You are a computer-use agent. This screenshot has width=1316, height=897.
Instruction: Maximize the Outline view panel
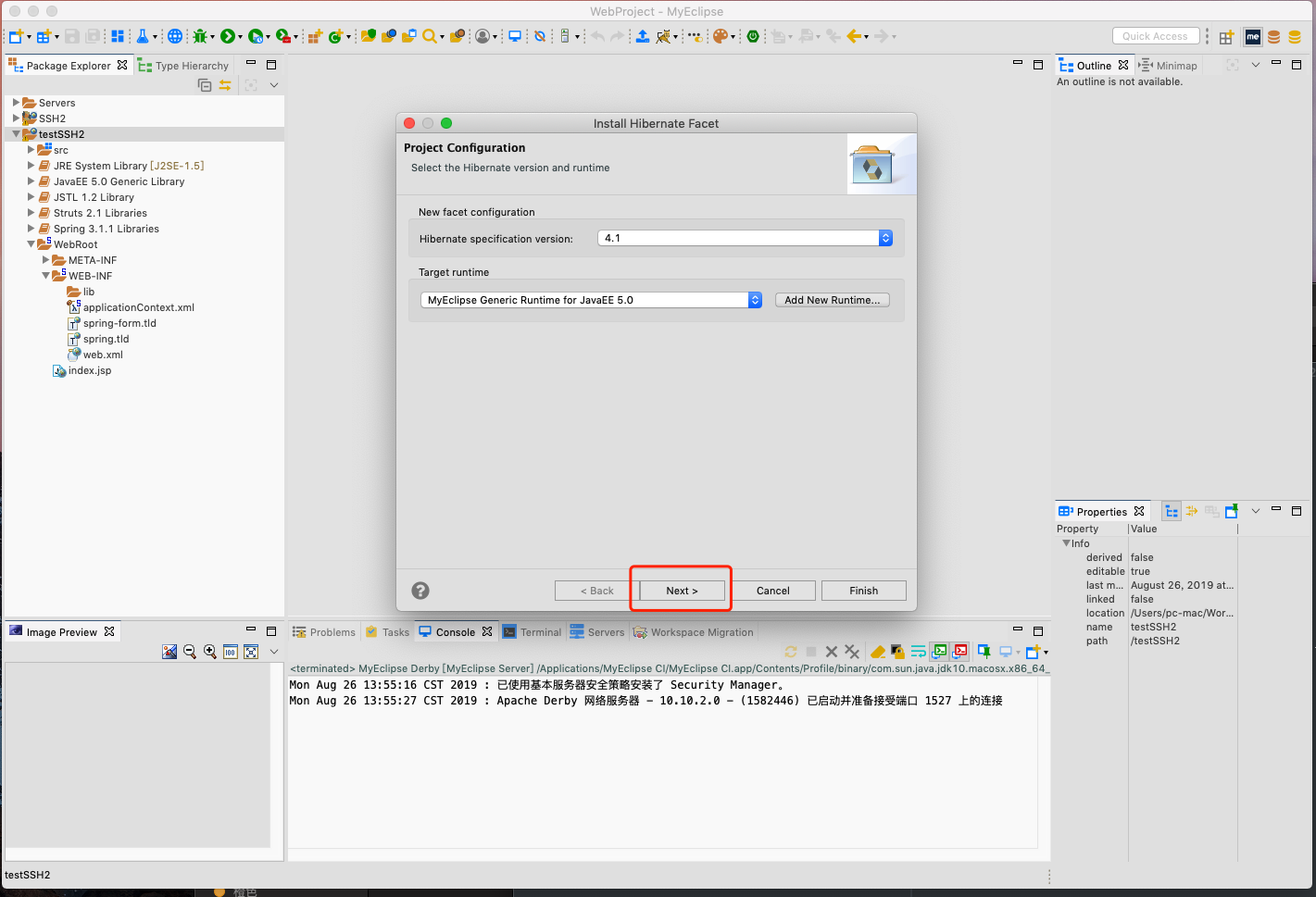point(1297,64)
